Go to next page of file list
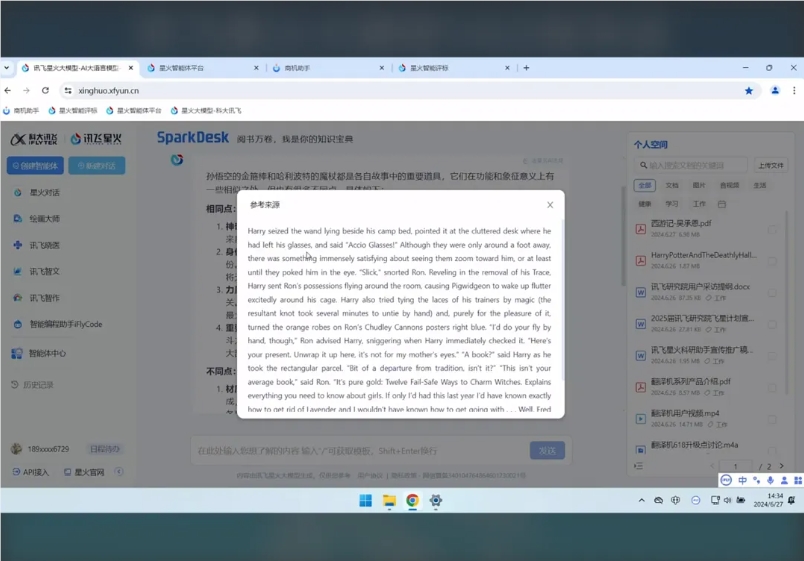This screenshot has height=561, width=804. click(781, 466)
